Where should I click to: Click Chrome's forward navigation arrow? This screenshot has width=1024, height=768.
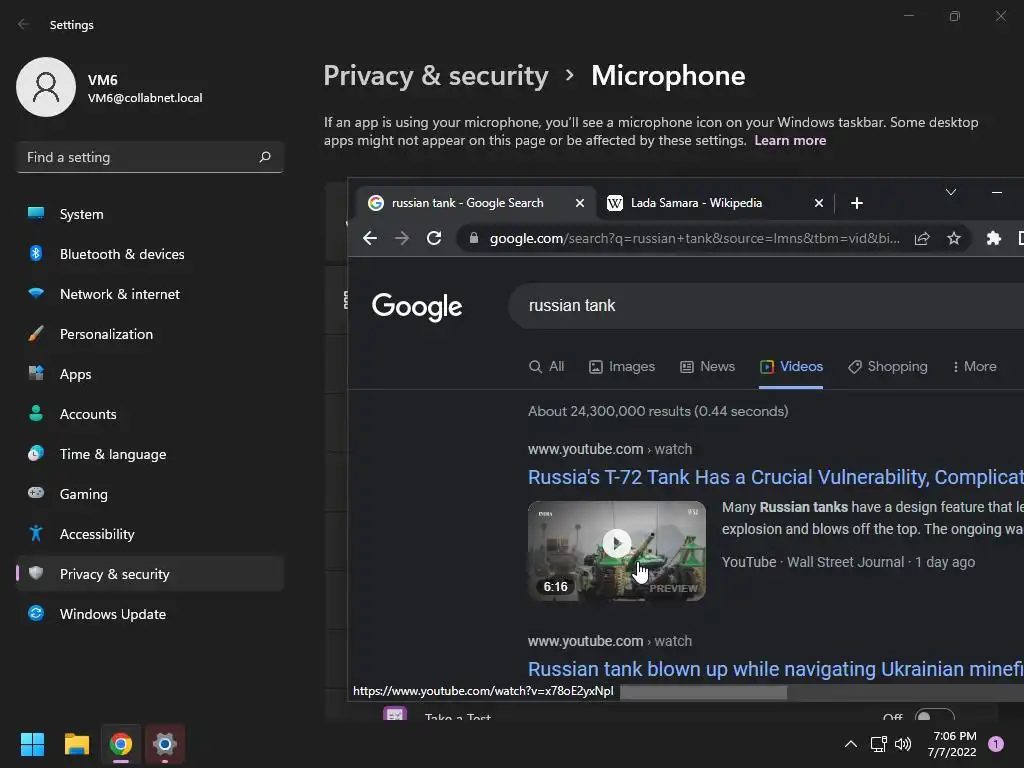click(402, 238)
